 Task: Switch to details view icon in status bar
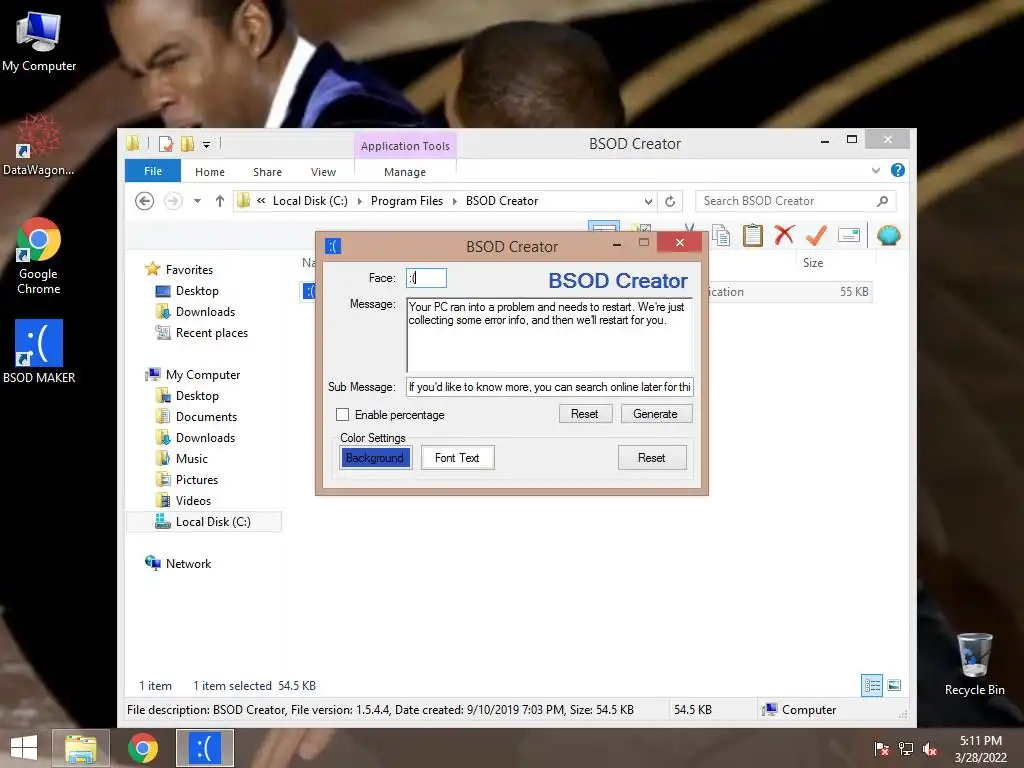pos(872,686)
